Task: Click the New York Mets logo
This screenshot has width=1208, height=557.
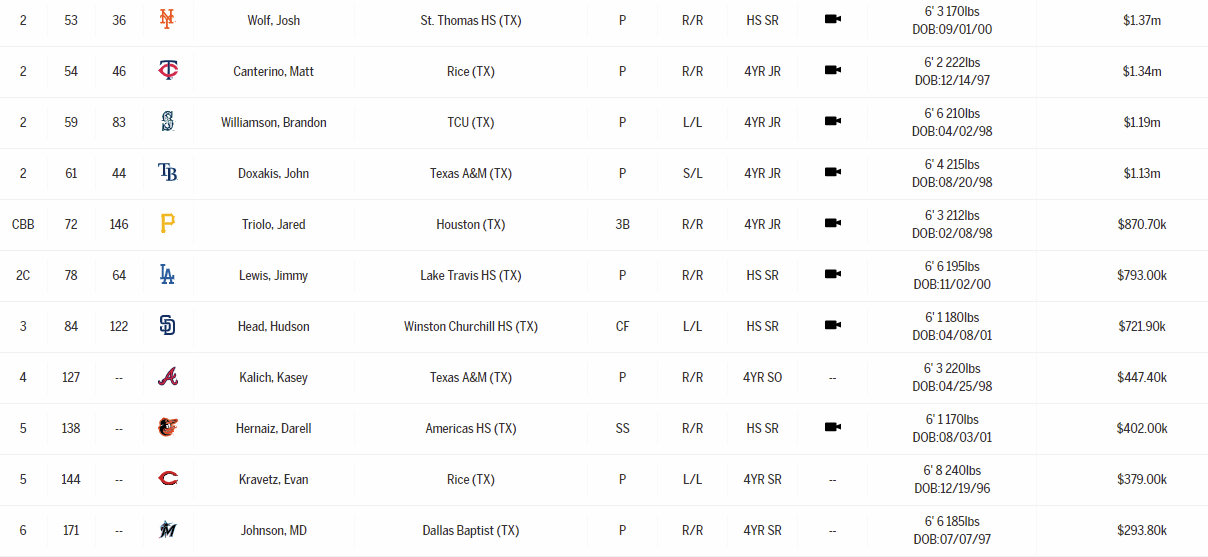Action: [x=167, y=20]
